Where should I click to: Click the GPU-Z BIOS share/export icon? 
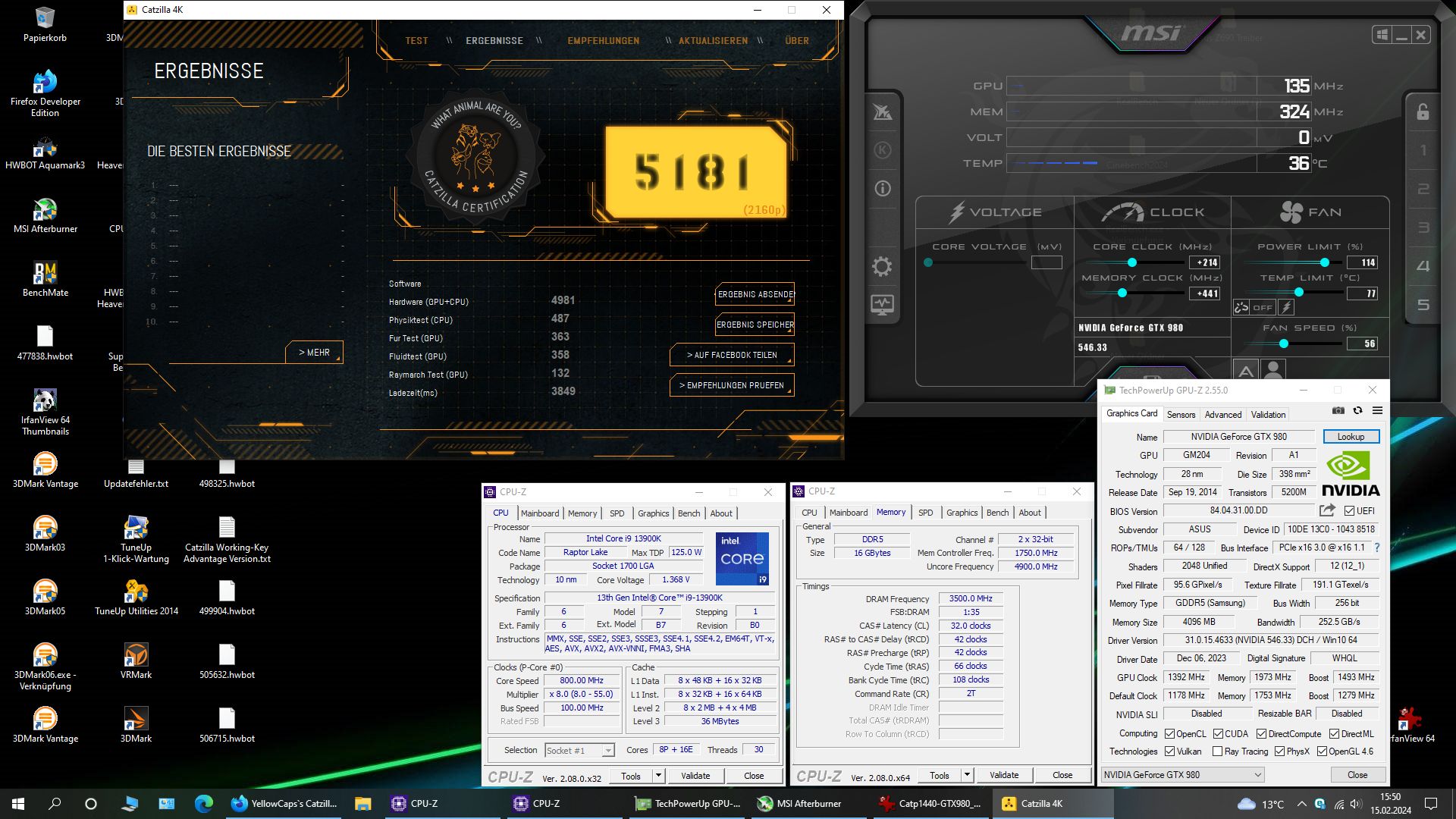[1327, 510]
